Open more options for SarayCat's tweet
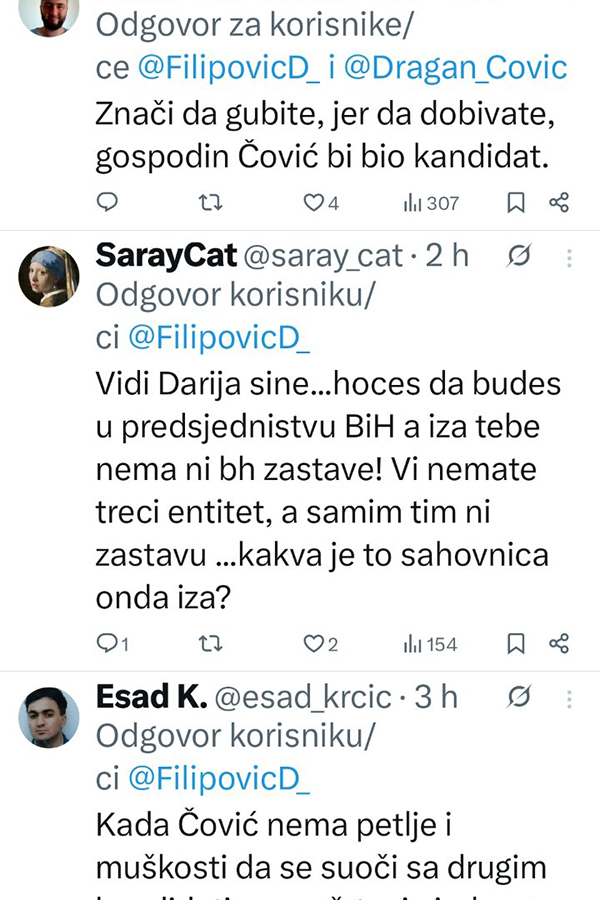600x900 pixels. [x=569, y=258]
